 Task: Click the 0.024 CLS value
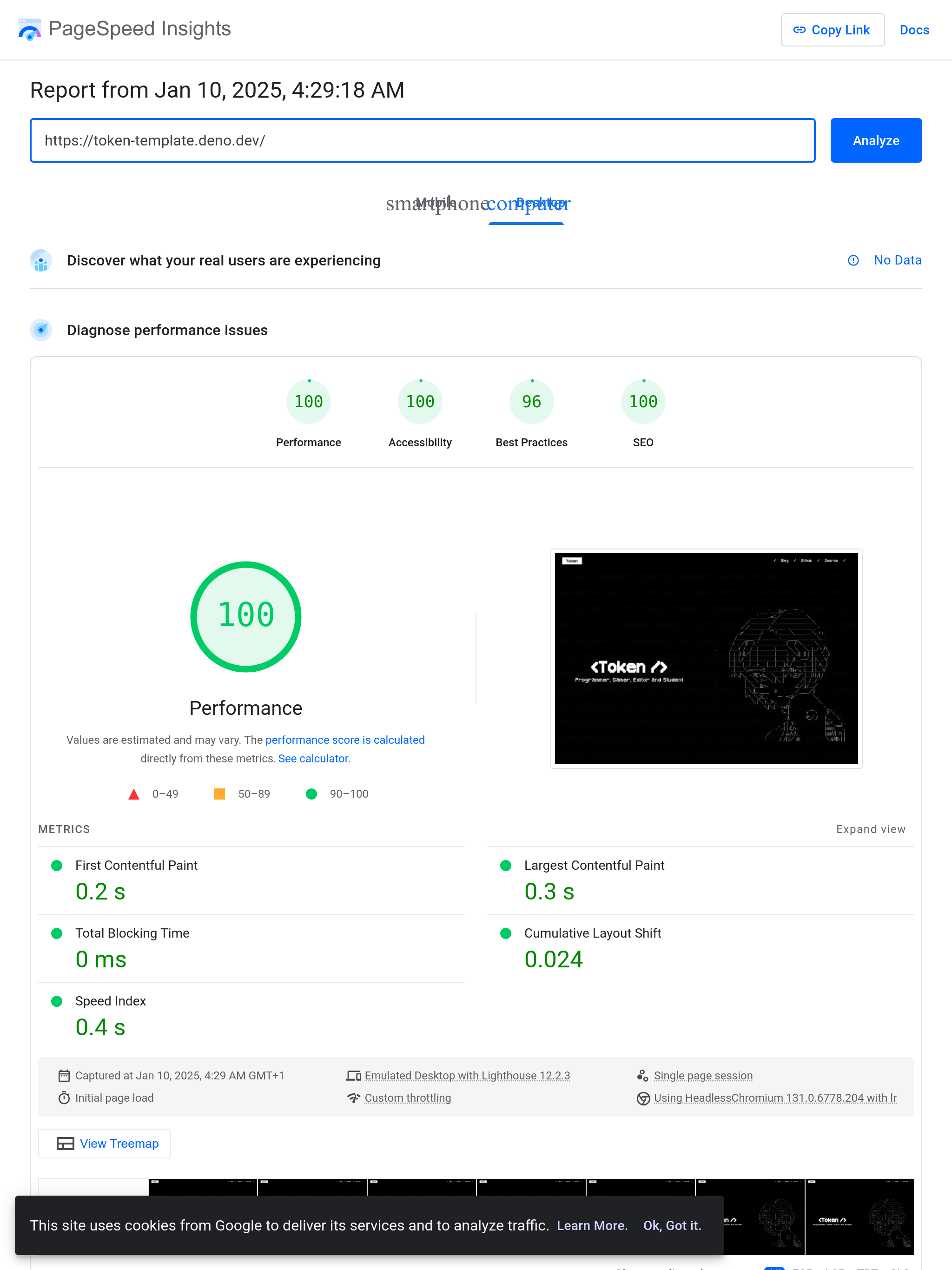(554, 959)
